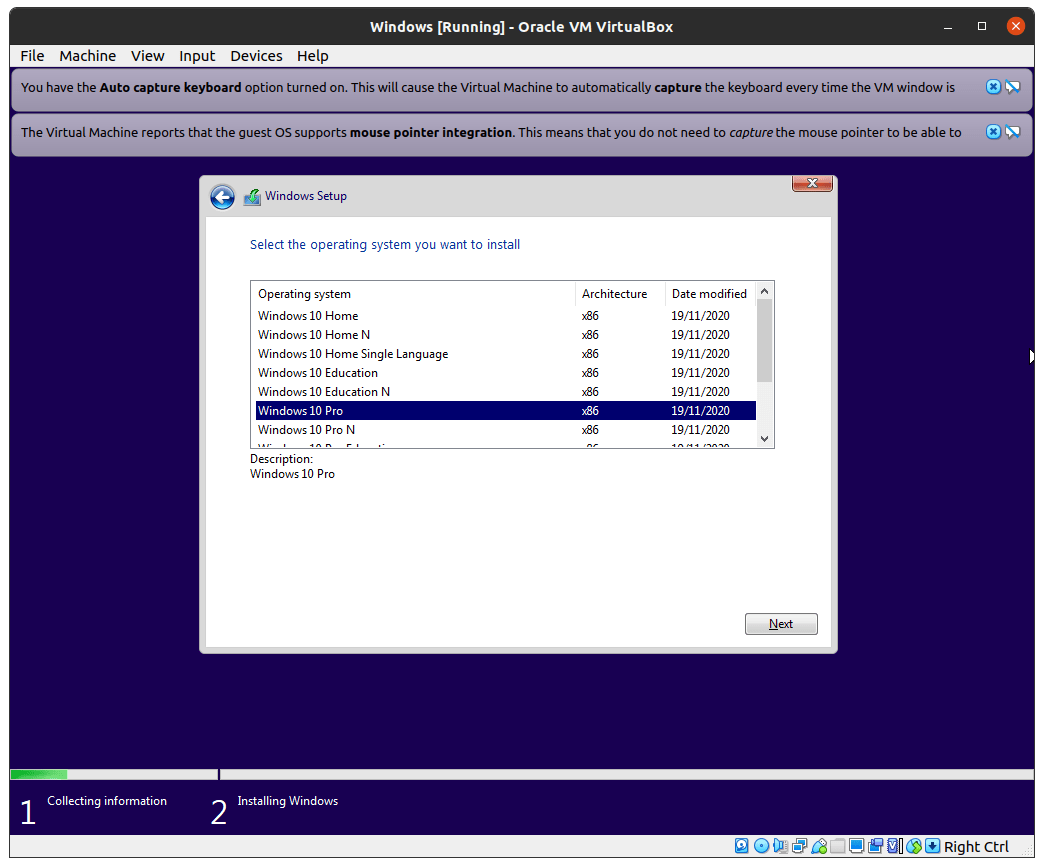This screenshot has width=1044, height=867.
Task: Click the hard disk activity status icon
Action: click(742, 846)
